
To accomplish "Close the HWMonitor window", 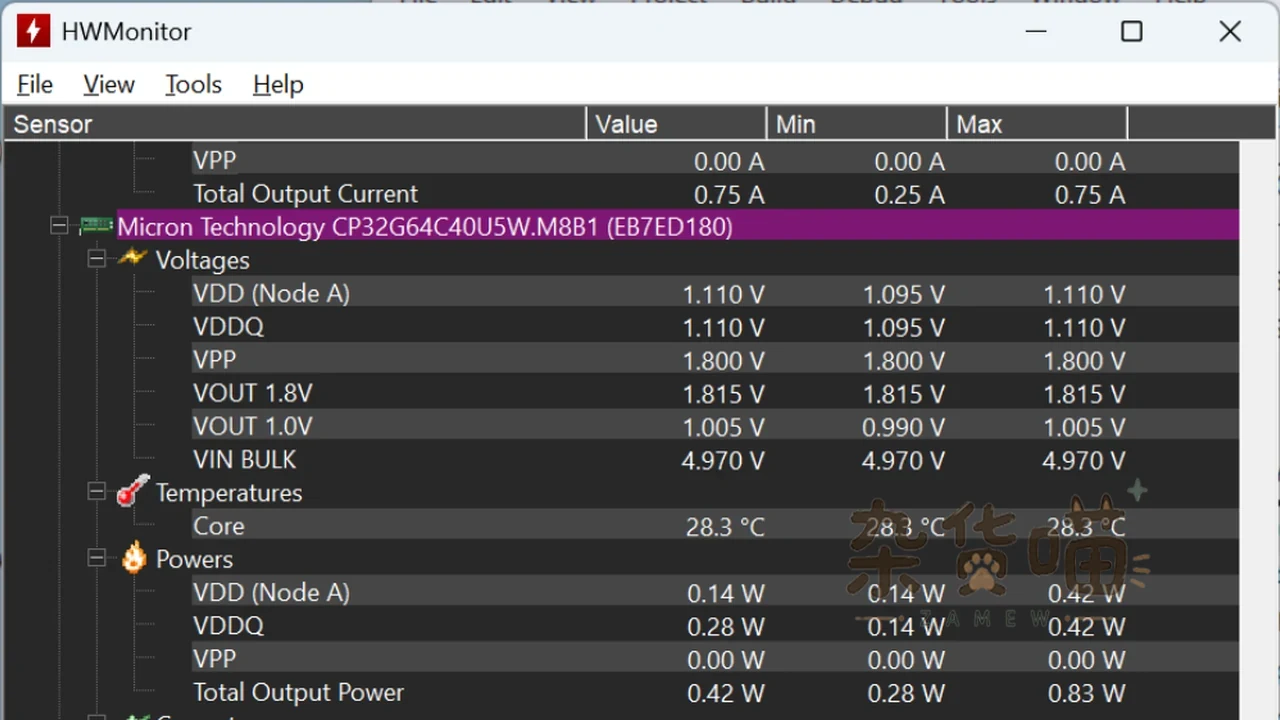I will [x=1230, y=32].
